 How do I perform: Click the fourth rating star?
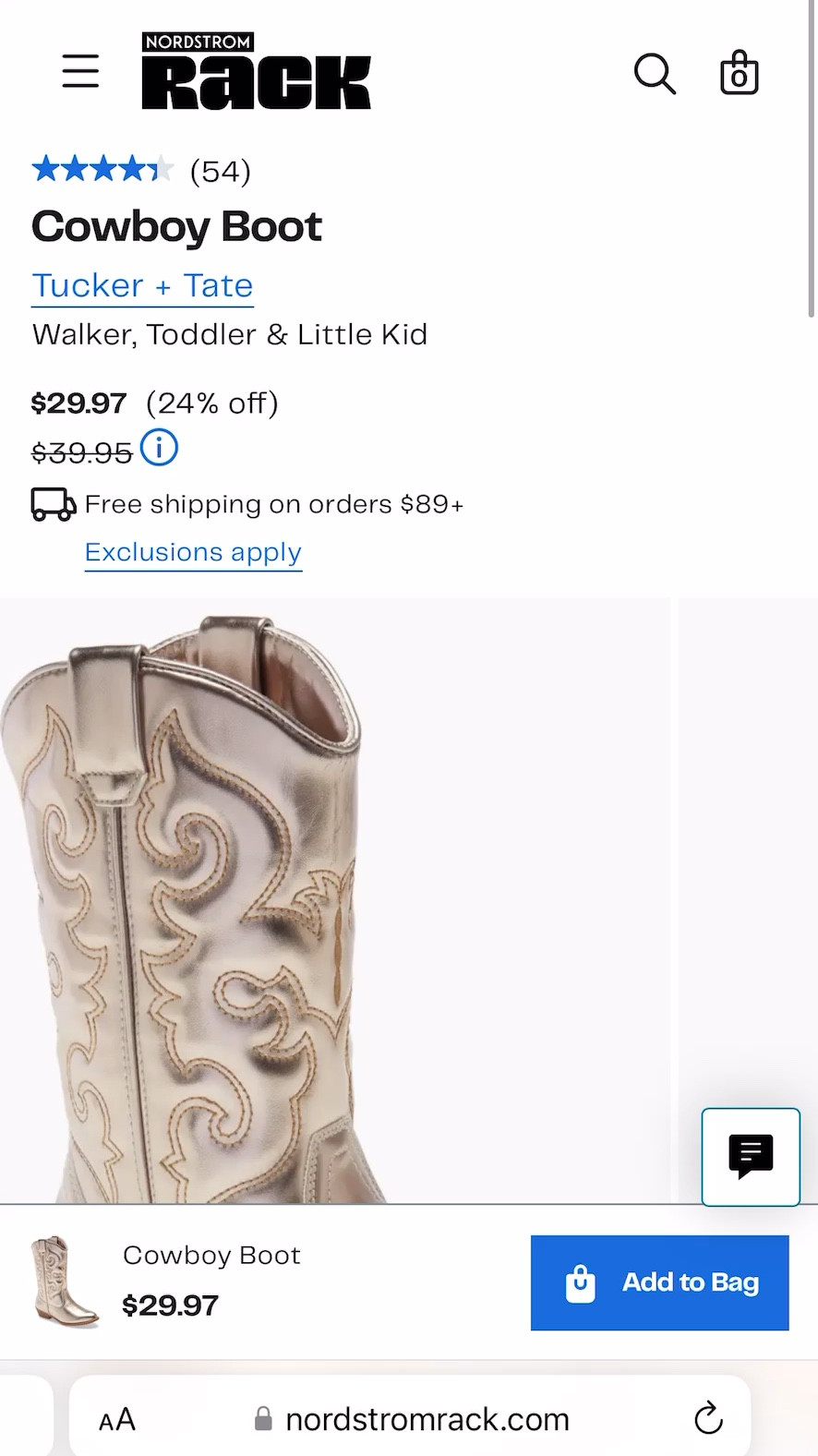point(132,168)
